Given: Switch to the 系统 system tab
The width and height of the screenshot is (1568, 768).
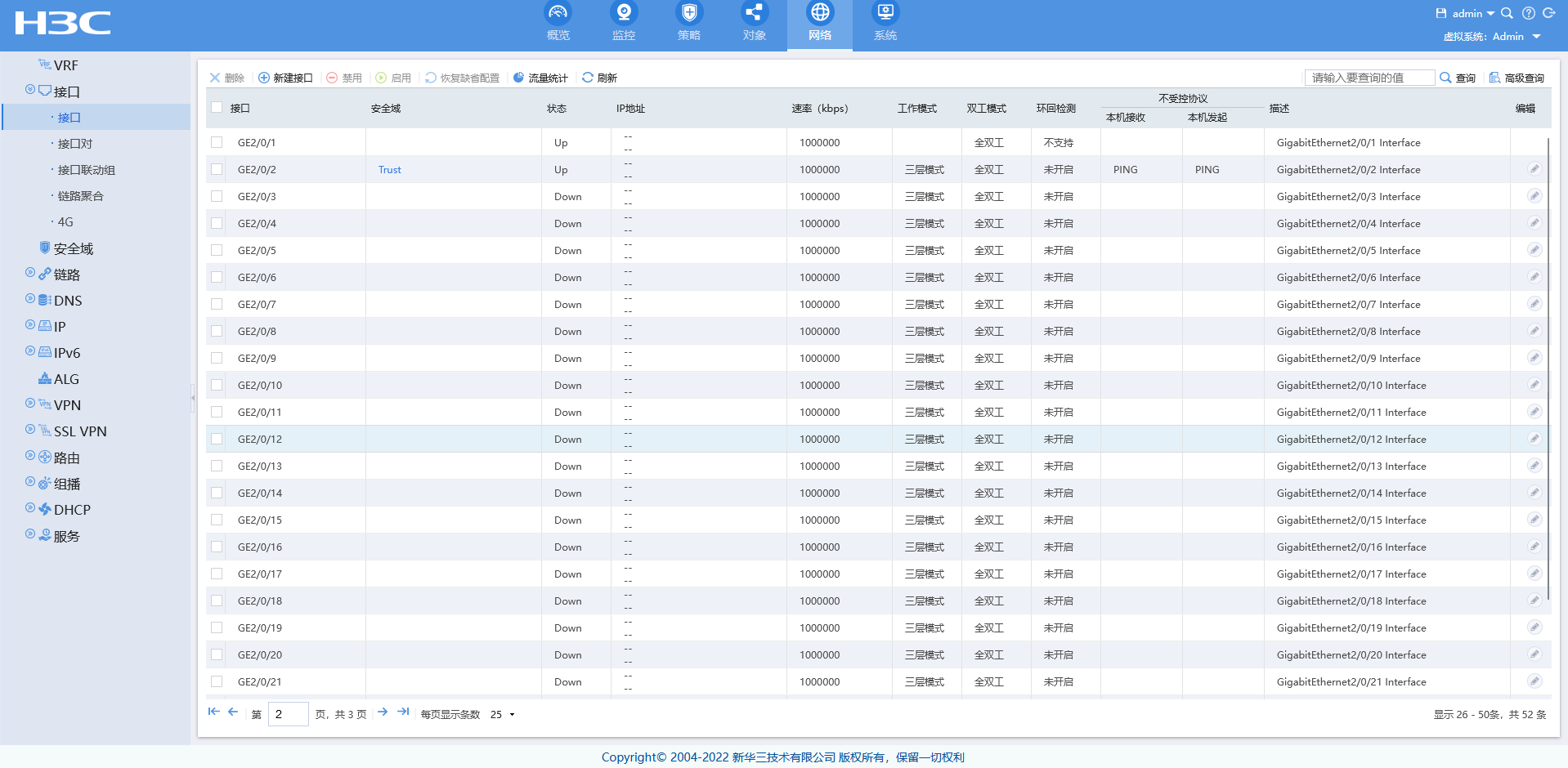Looking at the screenshot, I should tap(885, 23).
